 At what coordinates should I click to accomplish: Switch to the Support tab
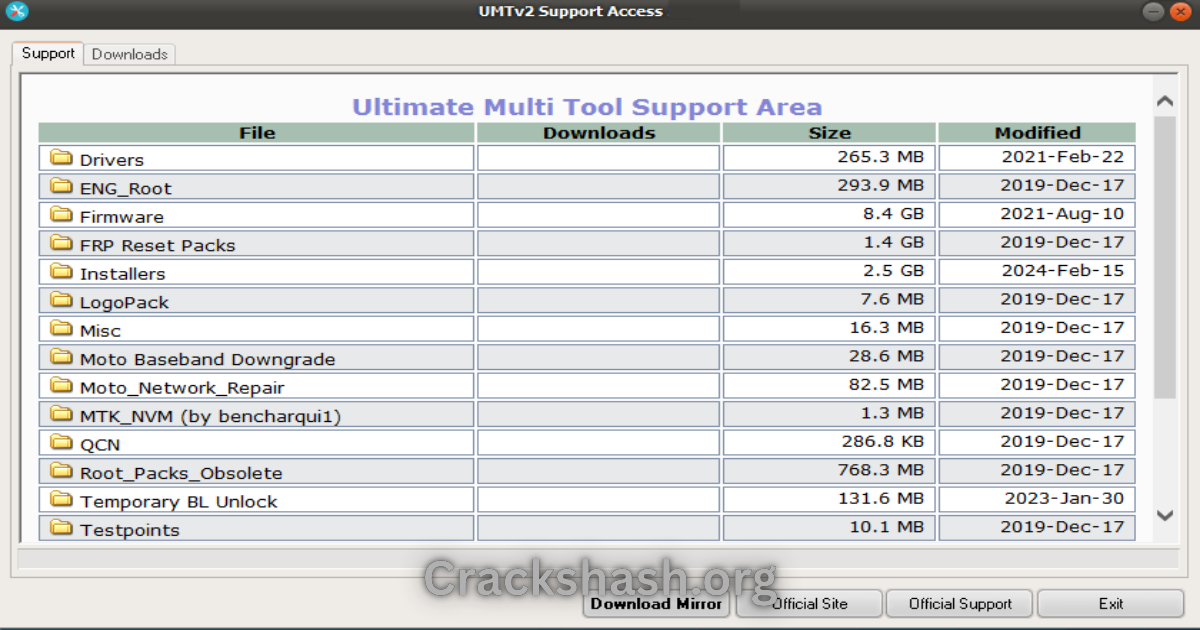[48, 54]
